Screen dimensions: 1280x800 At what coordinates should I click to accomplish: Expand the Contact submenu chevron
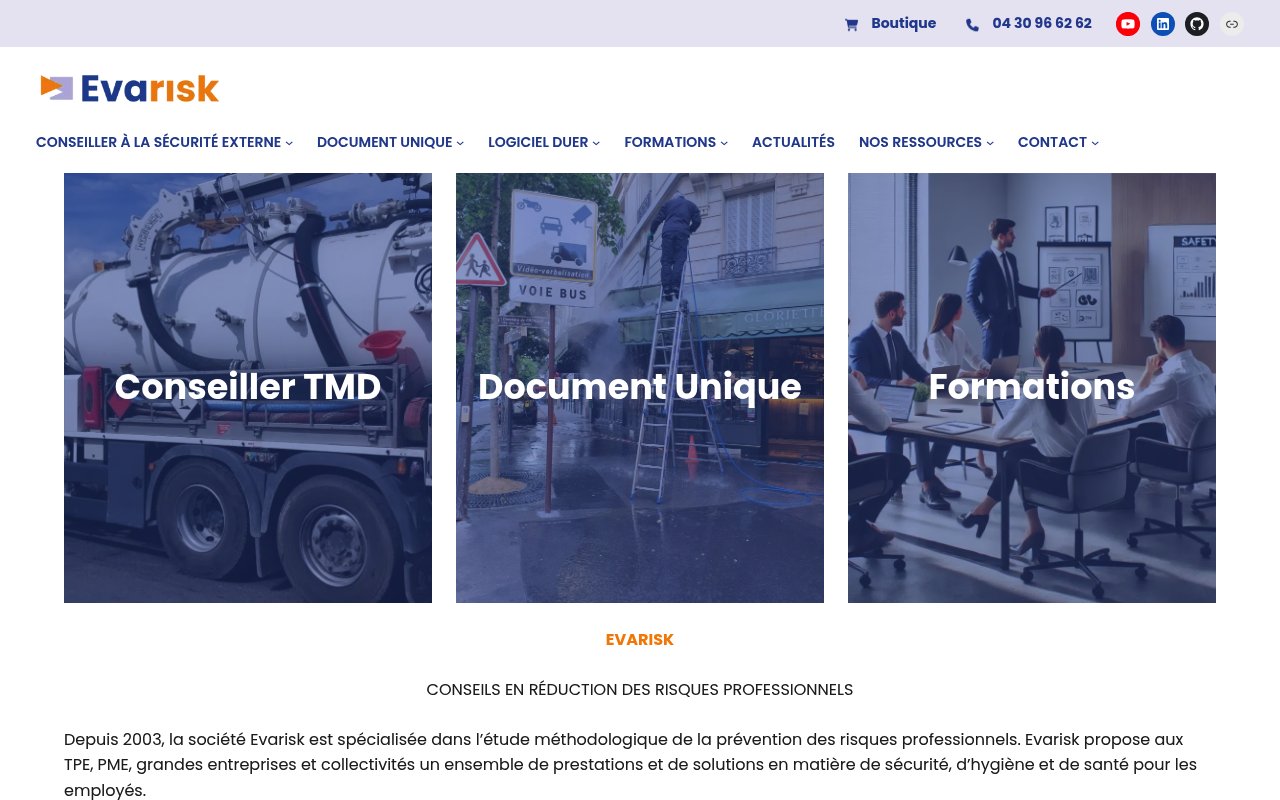coord(1095,143)
